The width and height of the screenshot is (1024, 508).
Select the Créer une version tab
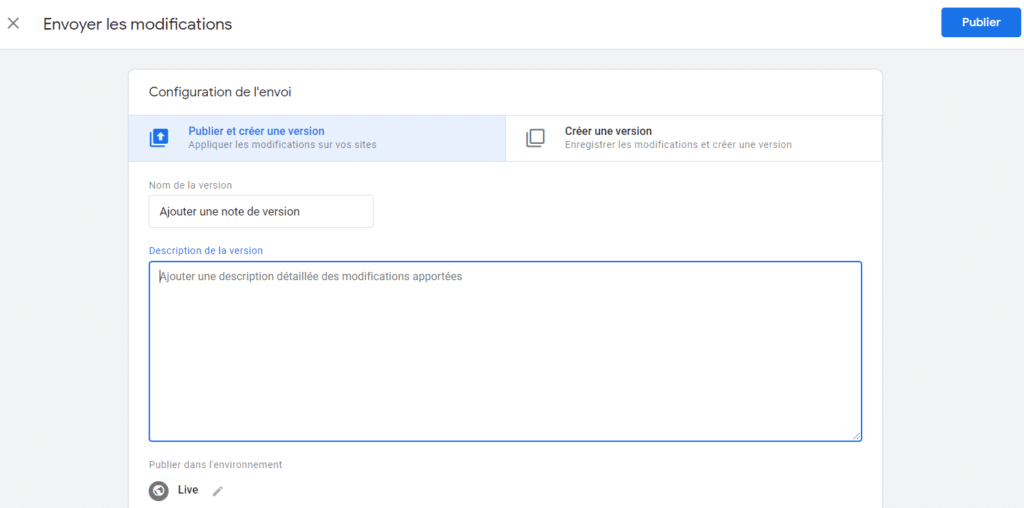click(x=694, y=138)
